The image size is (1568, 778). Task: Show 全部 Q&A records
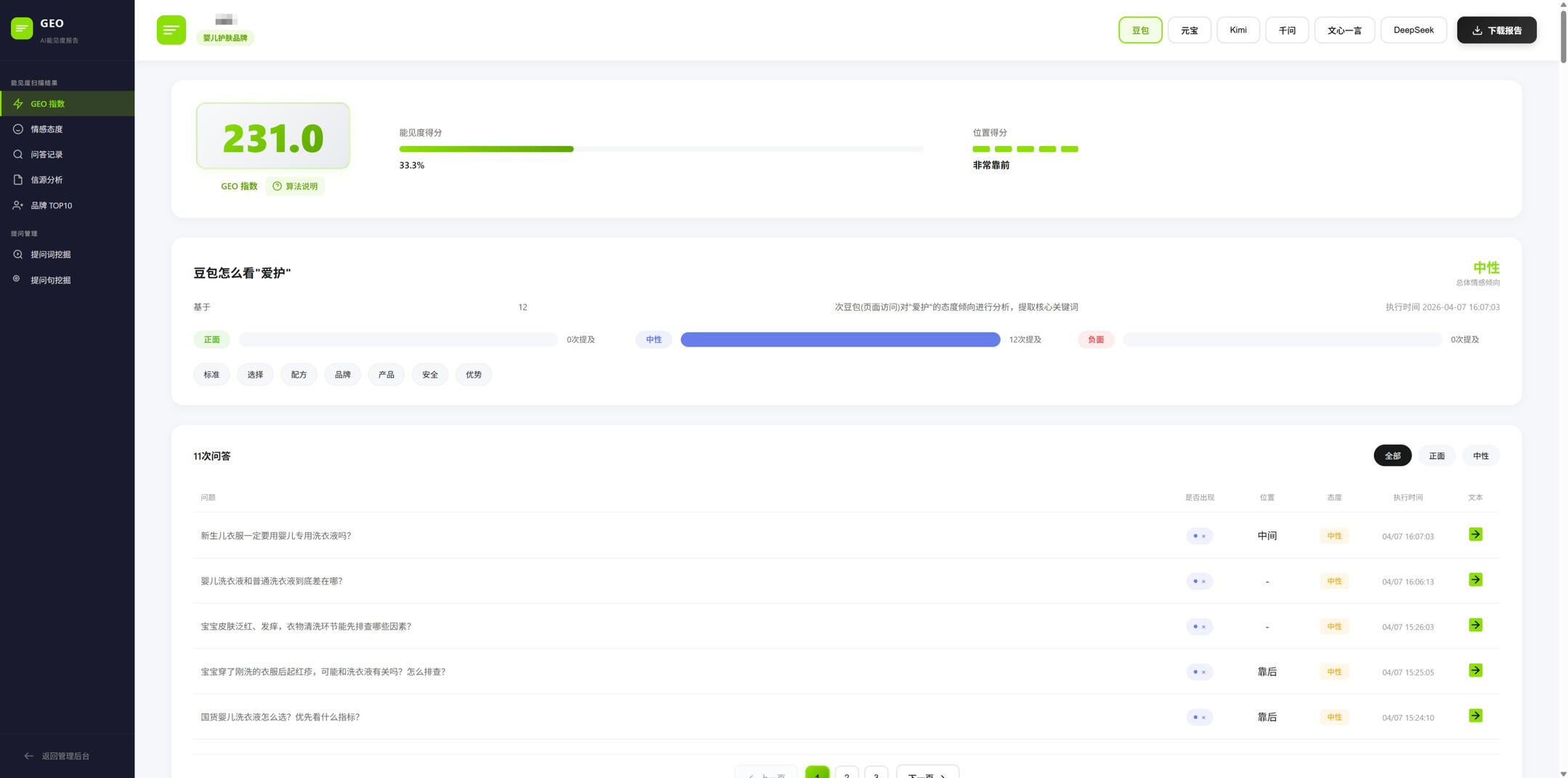click(x=1392, y=456)
